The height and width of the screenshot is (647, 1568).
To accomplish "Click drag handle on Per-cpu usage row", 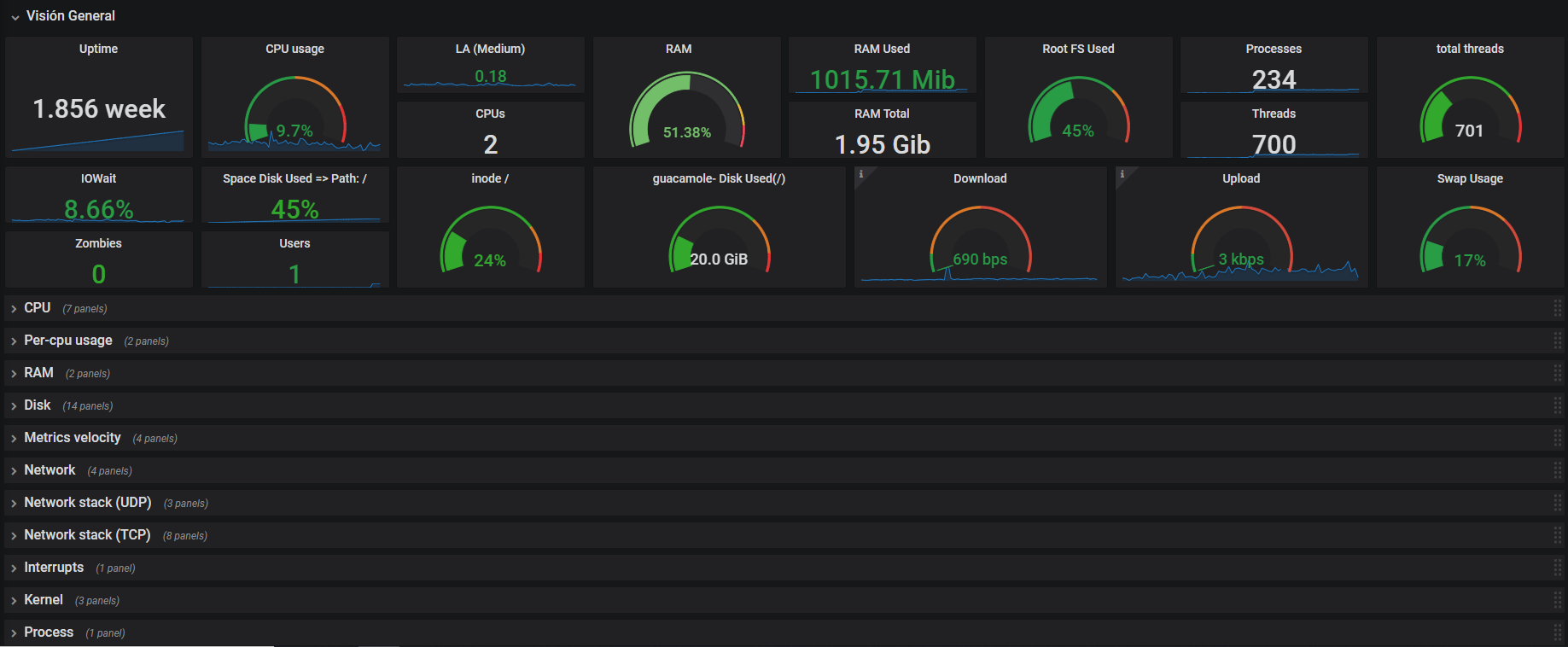I will click(x=1558, y=341).
